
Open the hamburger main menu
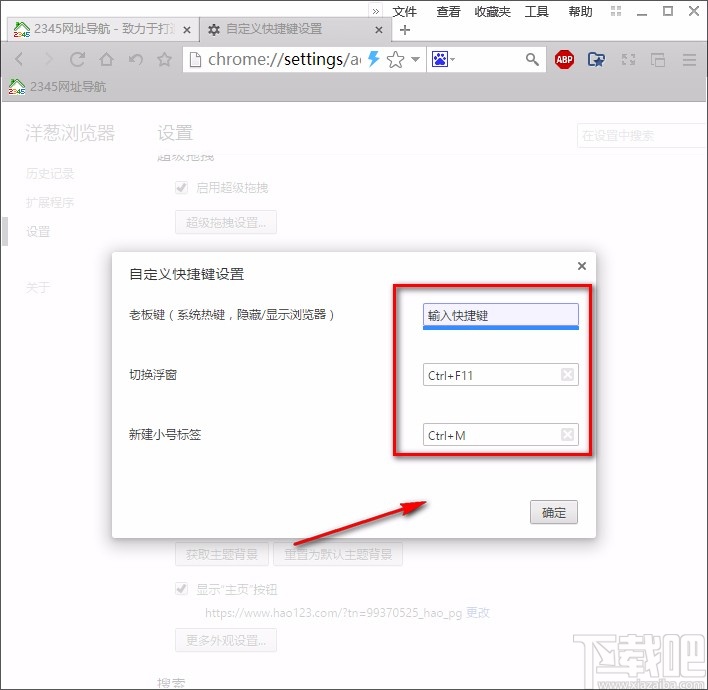(689, 59)
